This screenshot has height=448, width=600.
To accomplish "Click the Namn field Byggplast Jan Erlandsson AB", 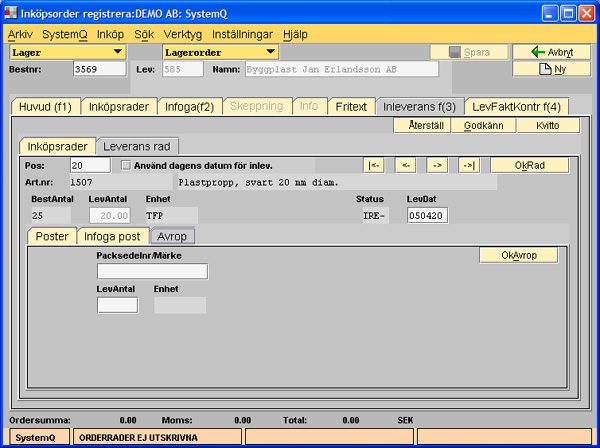I will coord(342,69).
